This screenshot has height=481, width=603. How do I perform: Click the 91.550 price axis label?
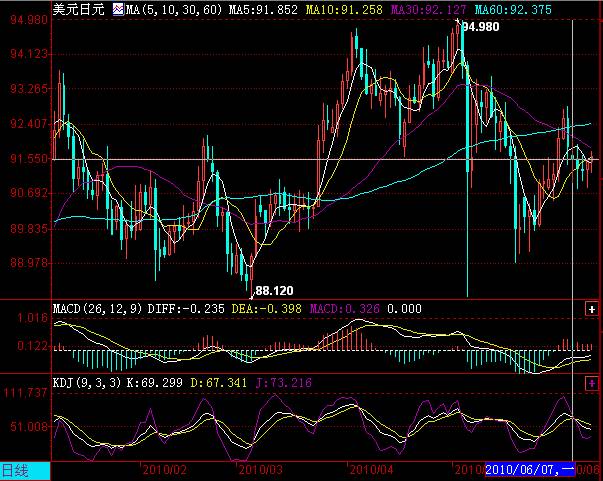(x=29, y=158)
